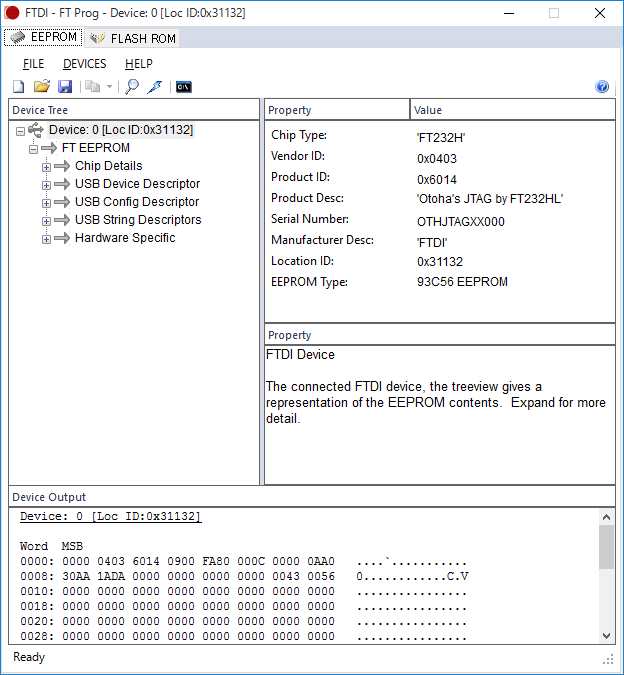The image size is (624, 675).
Task: Click the Product ID value 0x6014
Action: [437, 180]
